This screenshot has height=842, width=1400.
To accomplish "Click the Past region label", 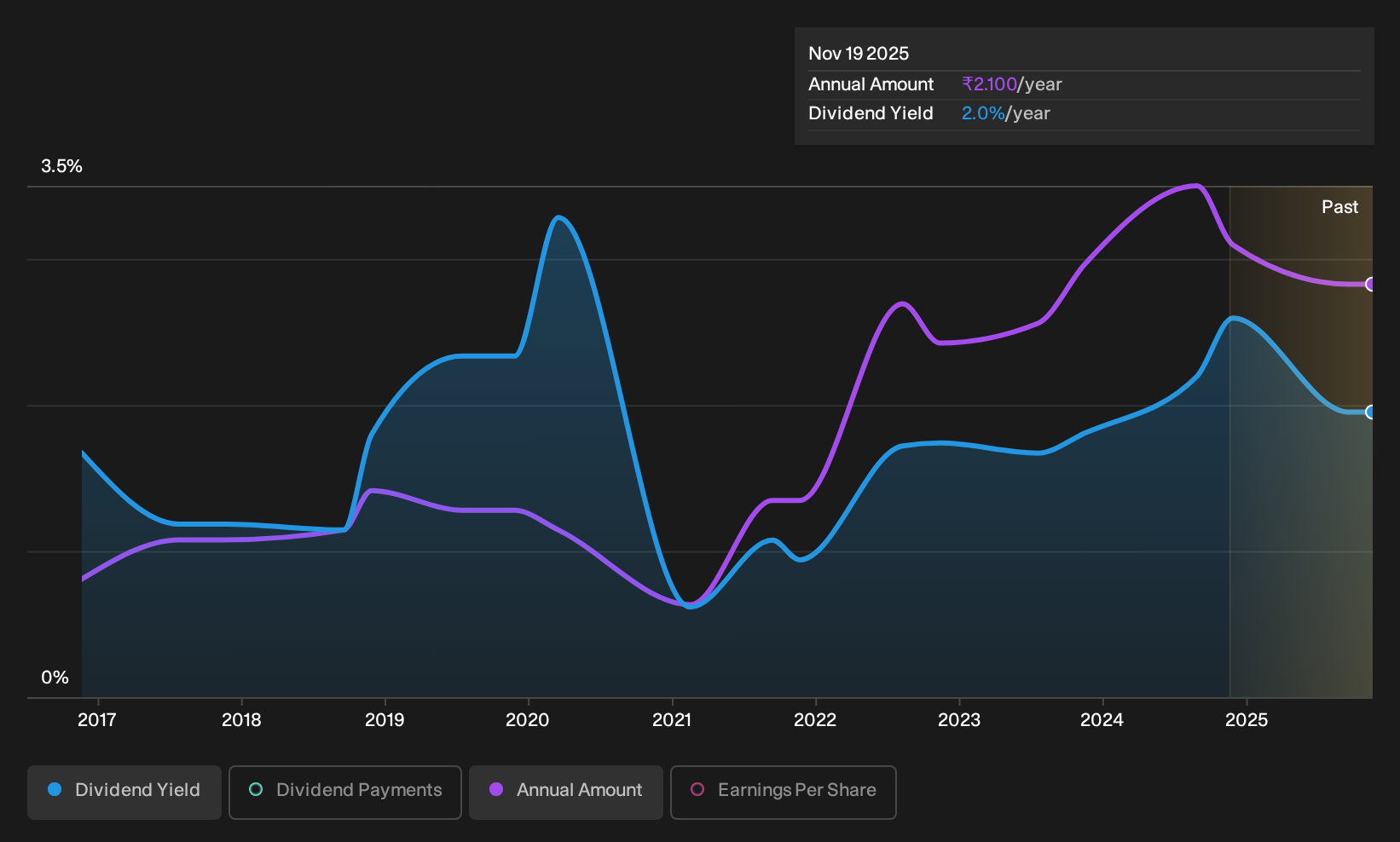I will point(1339,207).
